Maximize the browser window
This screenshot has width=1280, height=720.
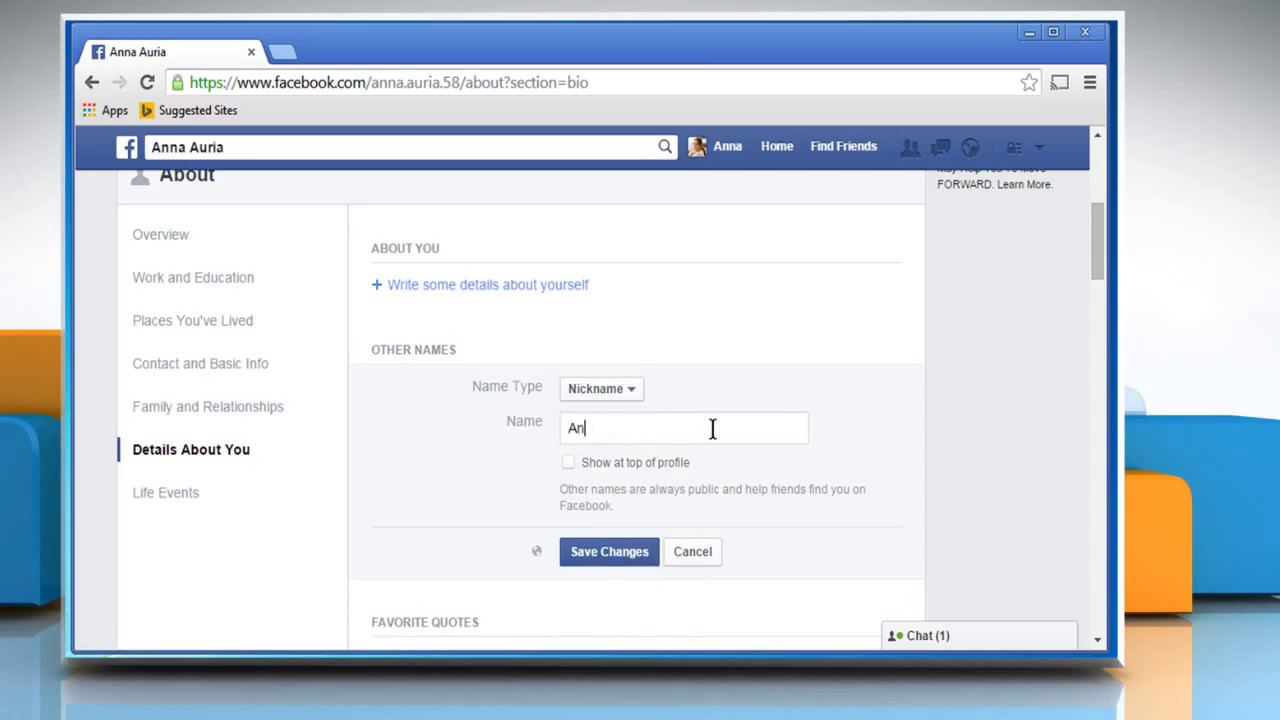pyautogui.click(x=1053, y=33)
